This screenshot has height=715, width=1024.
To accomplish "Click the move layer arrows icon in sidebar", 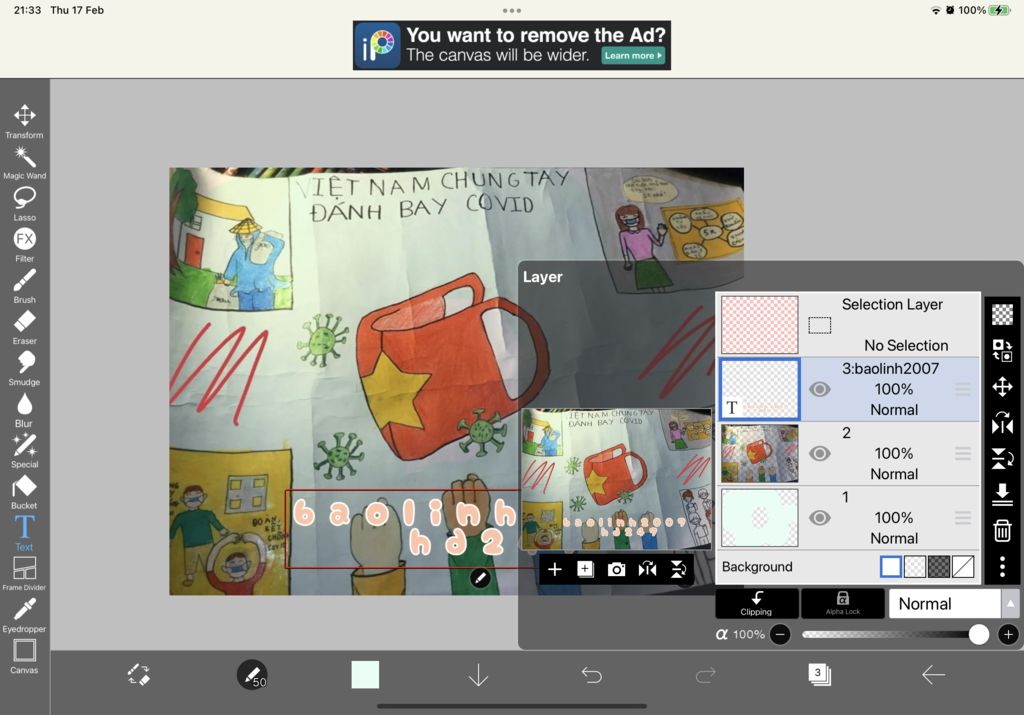I will [1002, 387].
